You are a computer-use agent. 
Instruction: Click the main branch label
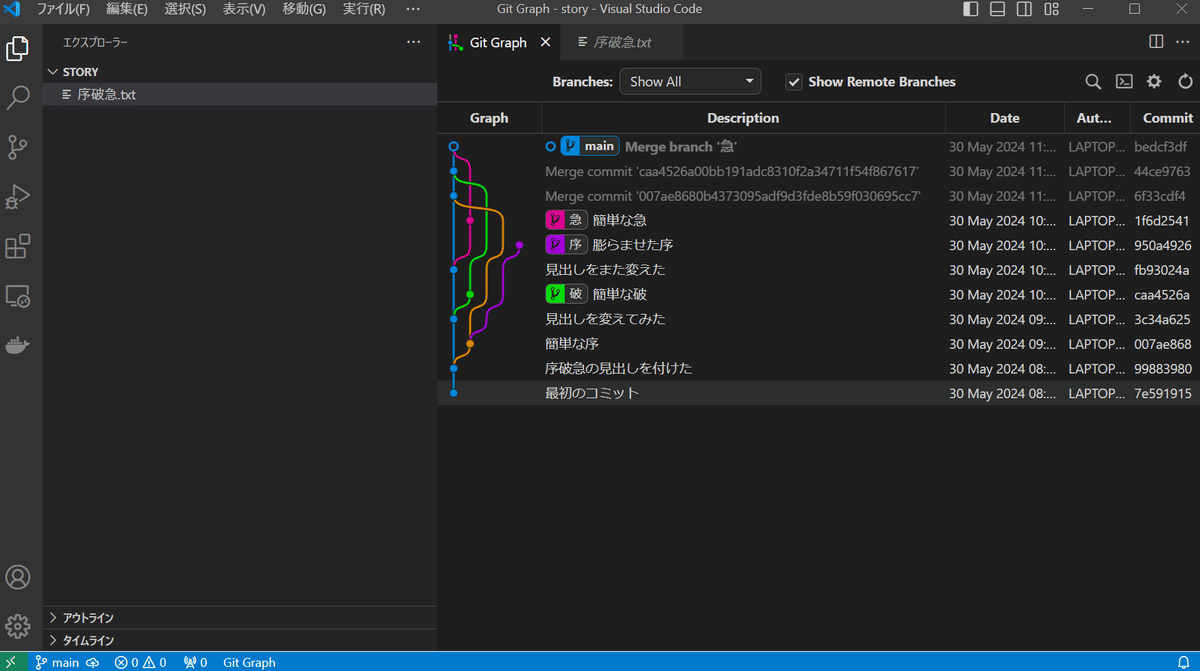(x=590, y=146)
